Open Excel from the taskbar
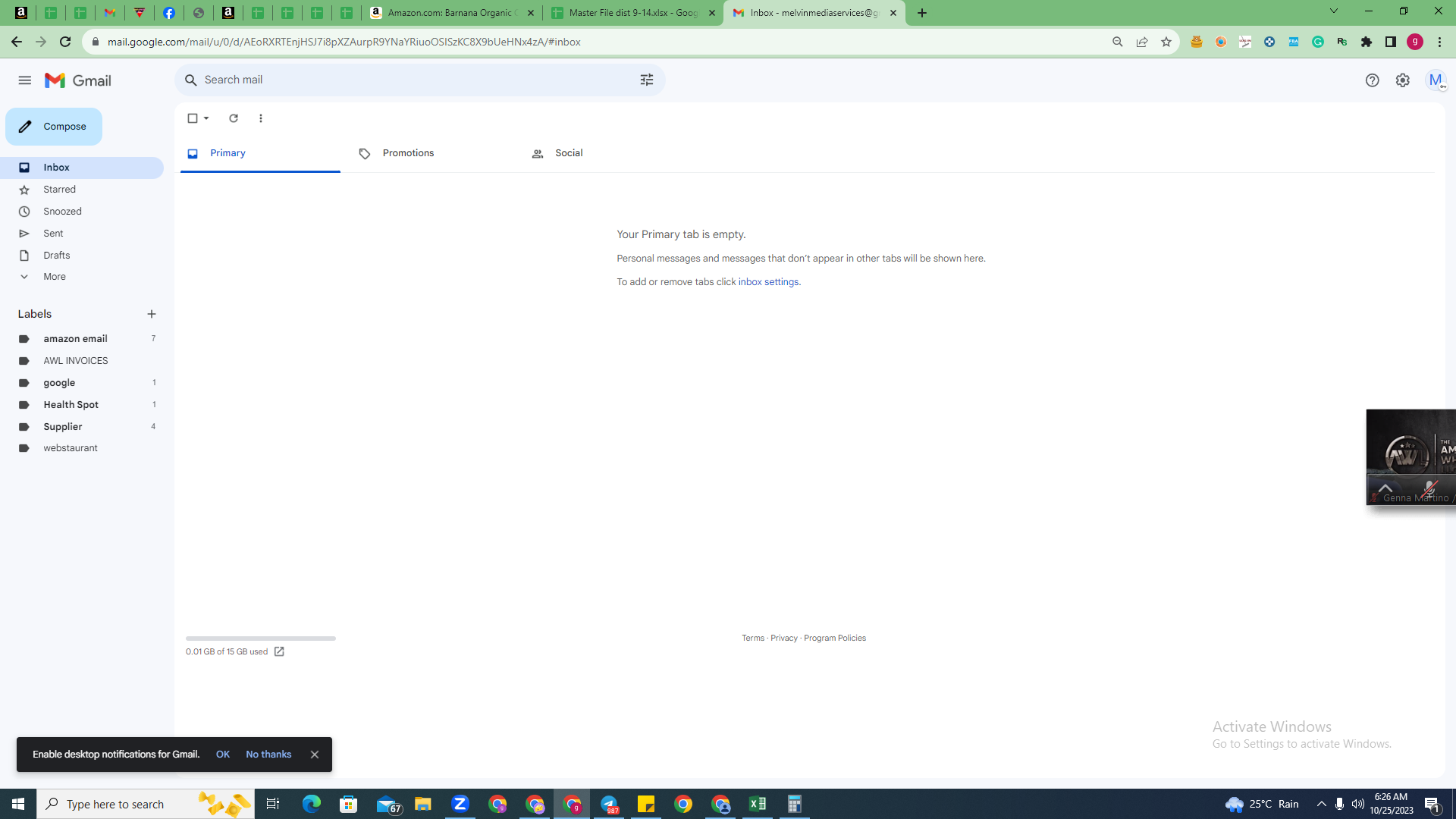This screenshot has height=819, width=1456. click(758, 804)
